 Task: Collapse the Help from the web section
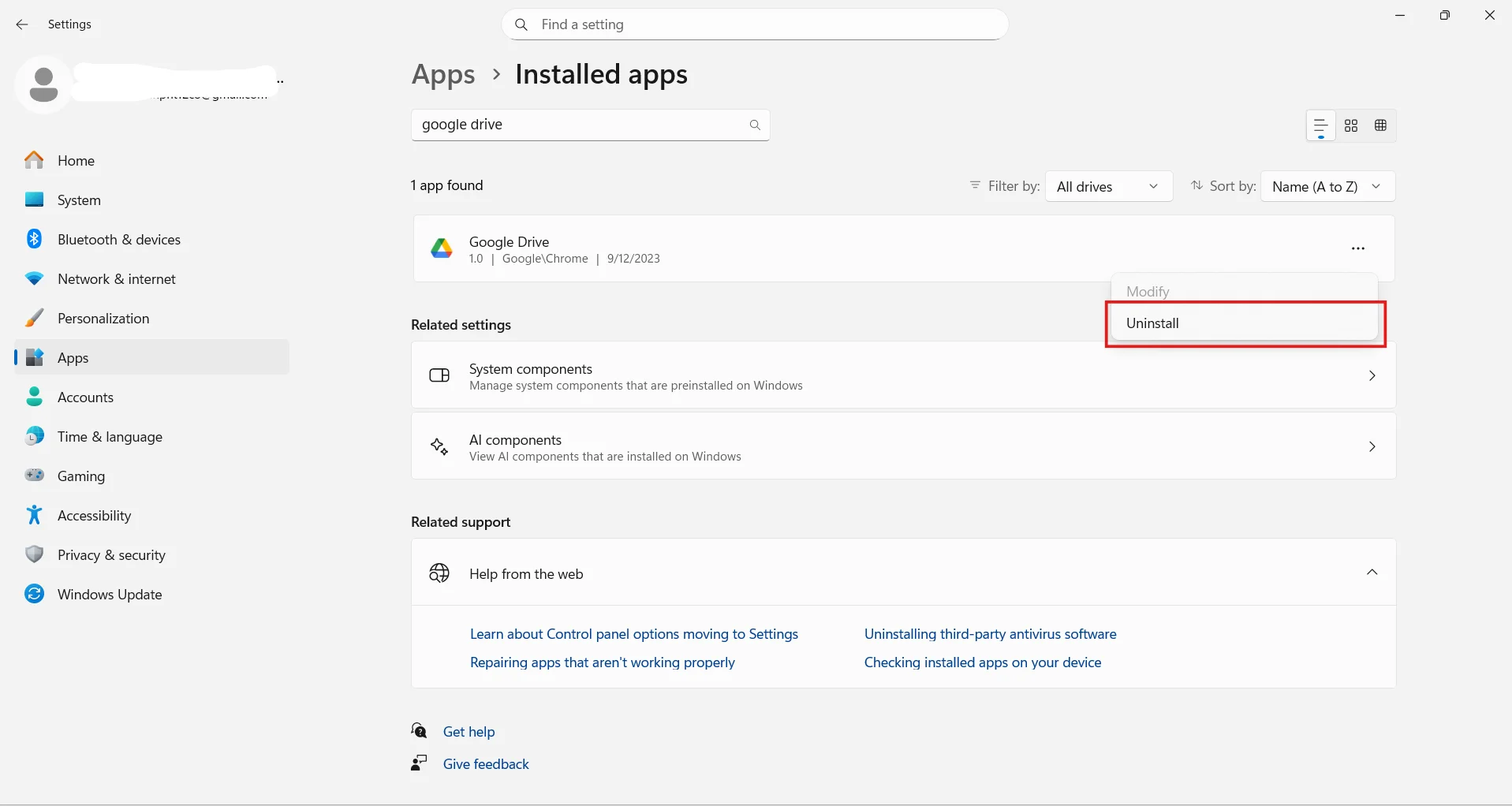[x=1372, y=573]
